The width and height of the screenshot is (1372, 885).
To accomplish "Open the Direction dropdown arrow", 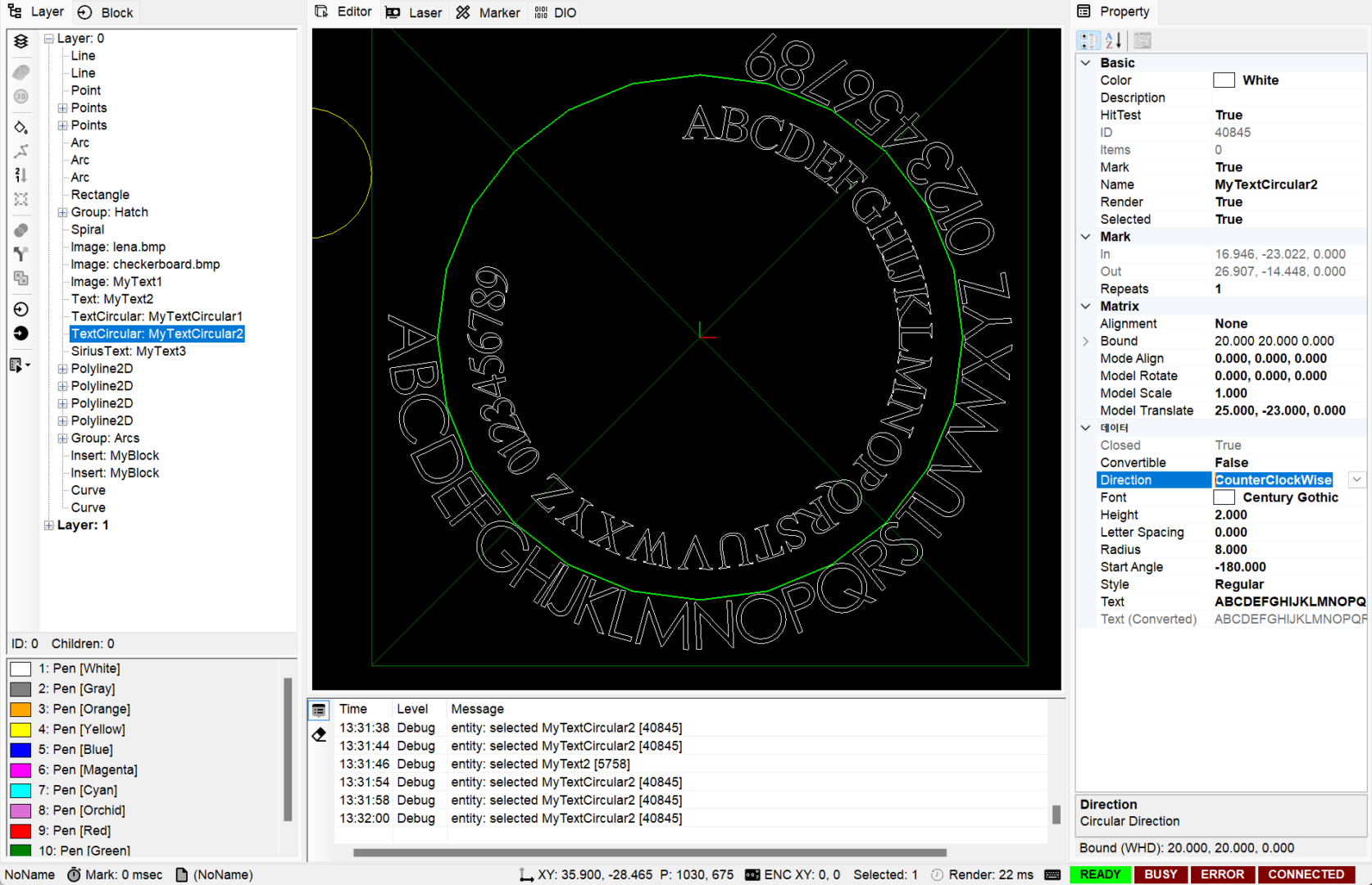I will (x=1357, y=480).
